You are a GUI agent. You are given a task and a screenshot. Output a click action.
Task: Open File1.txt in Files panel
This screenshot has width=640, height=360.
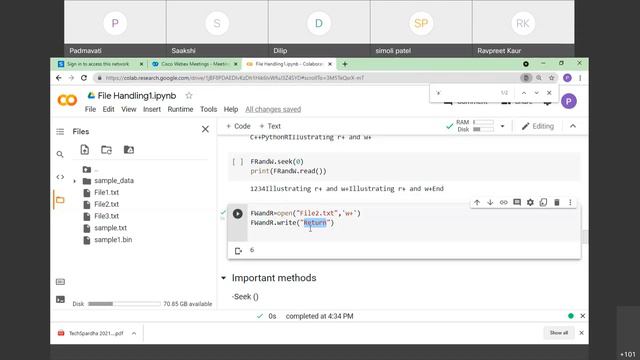tap(107, 192)
